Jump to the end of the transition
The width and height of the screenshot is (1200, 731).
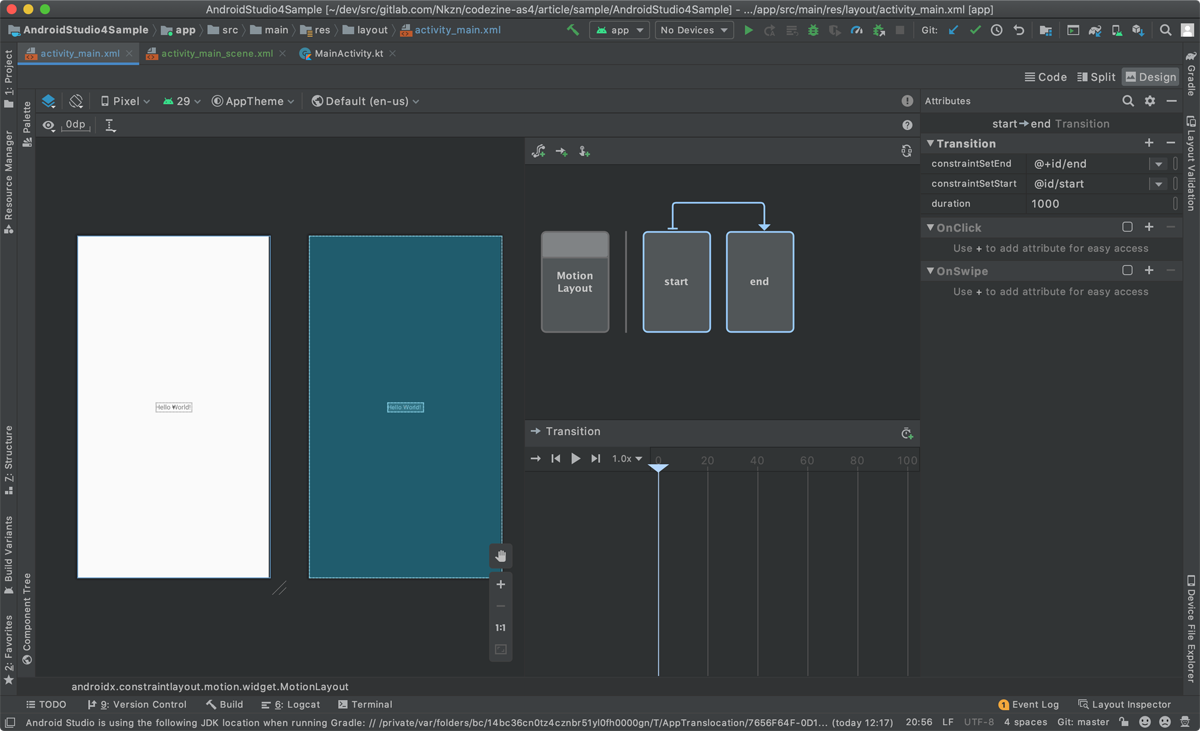point(596,459)
